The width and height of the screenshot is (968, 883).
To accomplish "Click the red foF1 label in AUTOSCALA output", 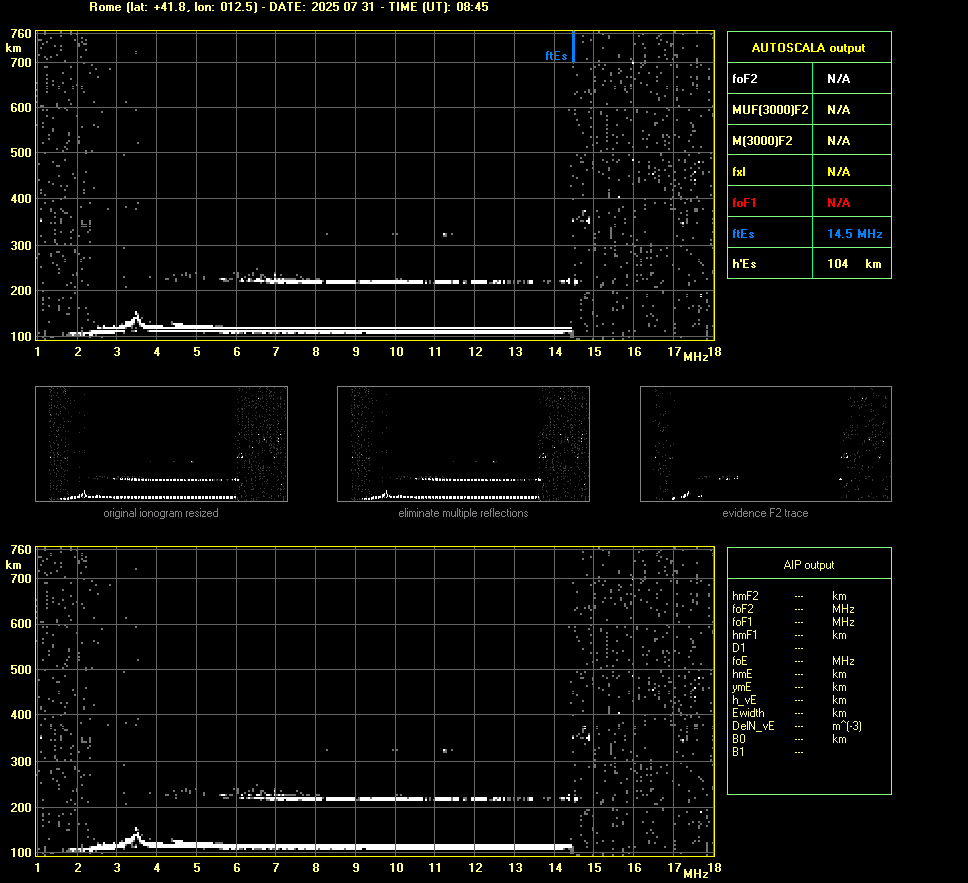I will (x=744, y=203).
